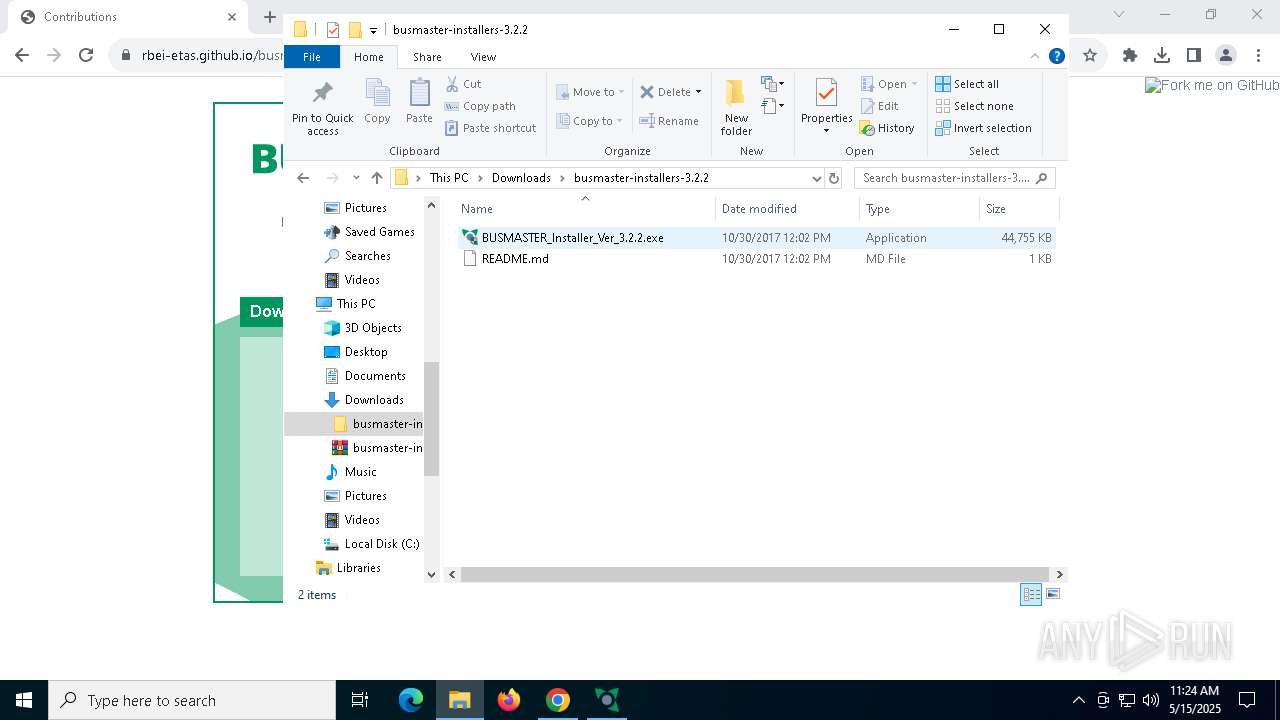Open Microsoft Edge from taskbar

pyautogui.click(x=411, y=700)
